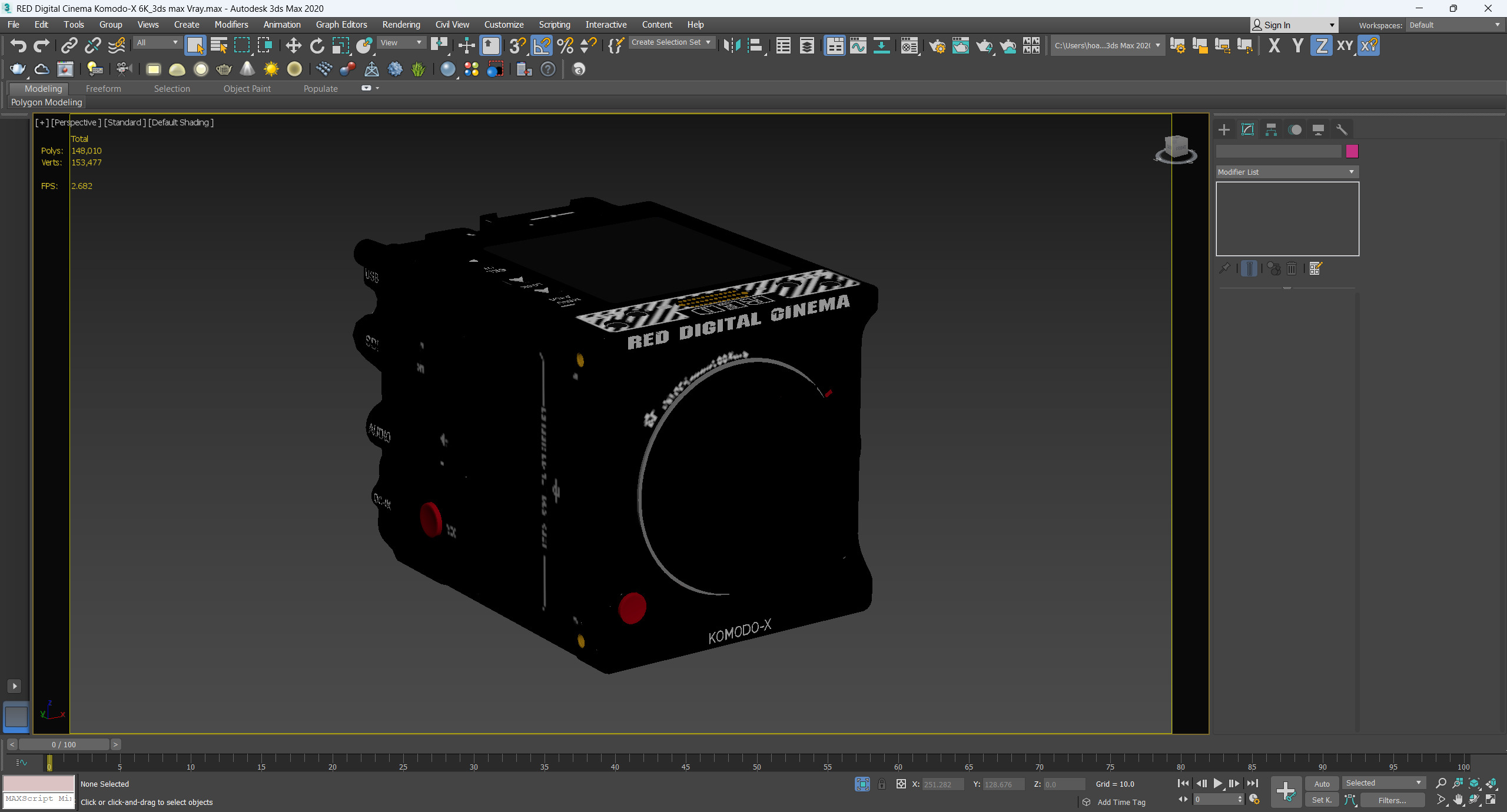The height and width of the screenshot is (812, 1507).
Task: Toggle 3D Snaps button
Action: [518, 45]
